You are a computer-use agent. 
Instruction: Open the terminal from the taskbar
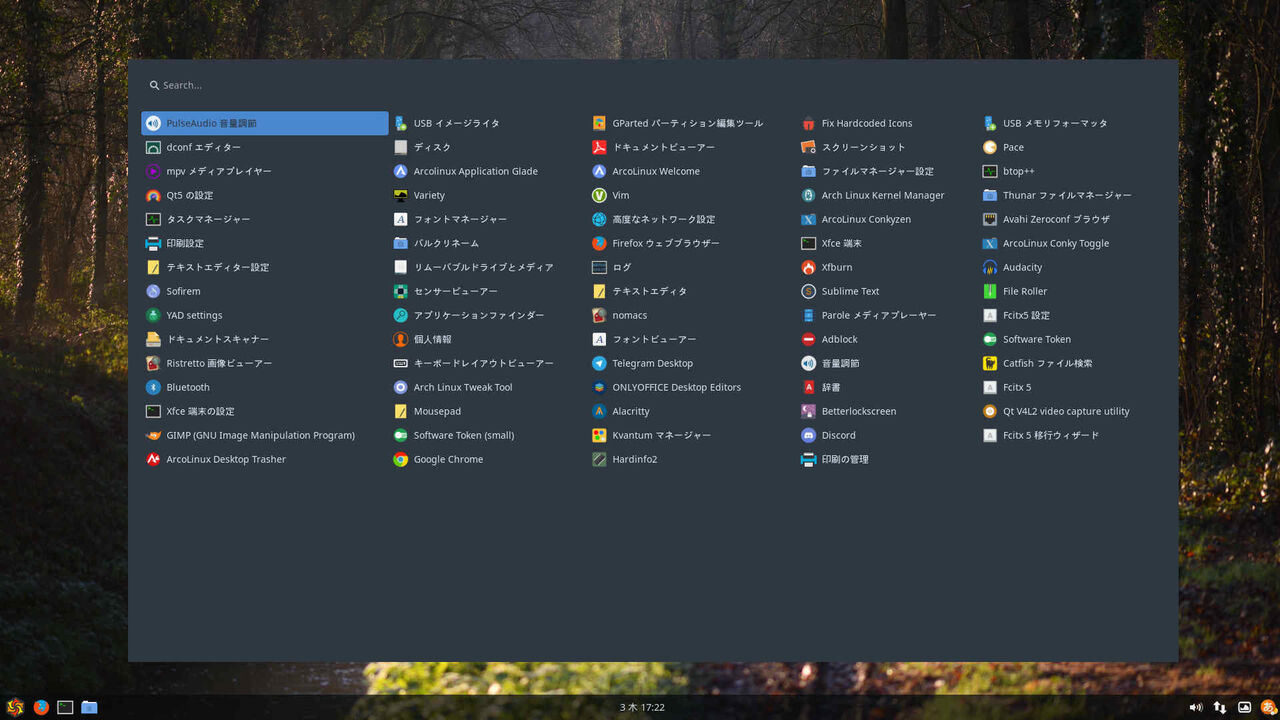pos(64,707)
